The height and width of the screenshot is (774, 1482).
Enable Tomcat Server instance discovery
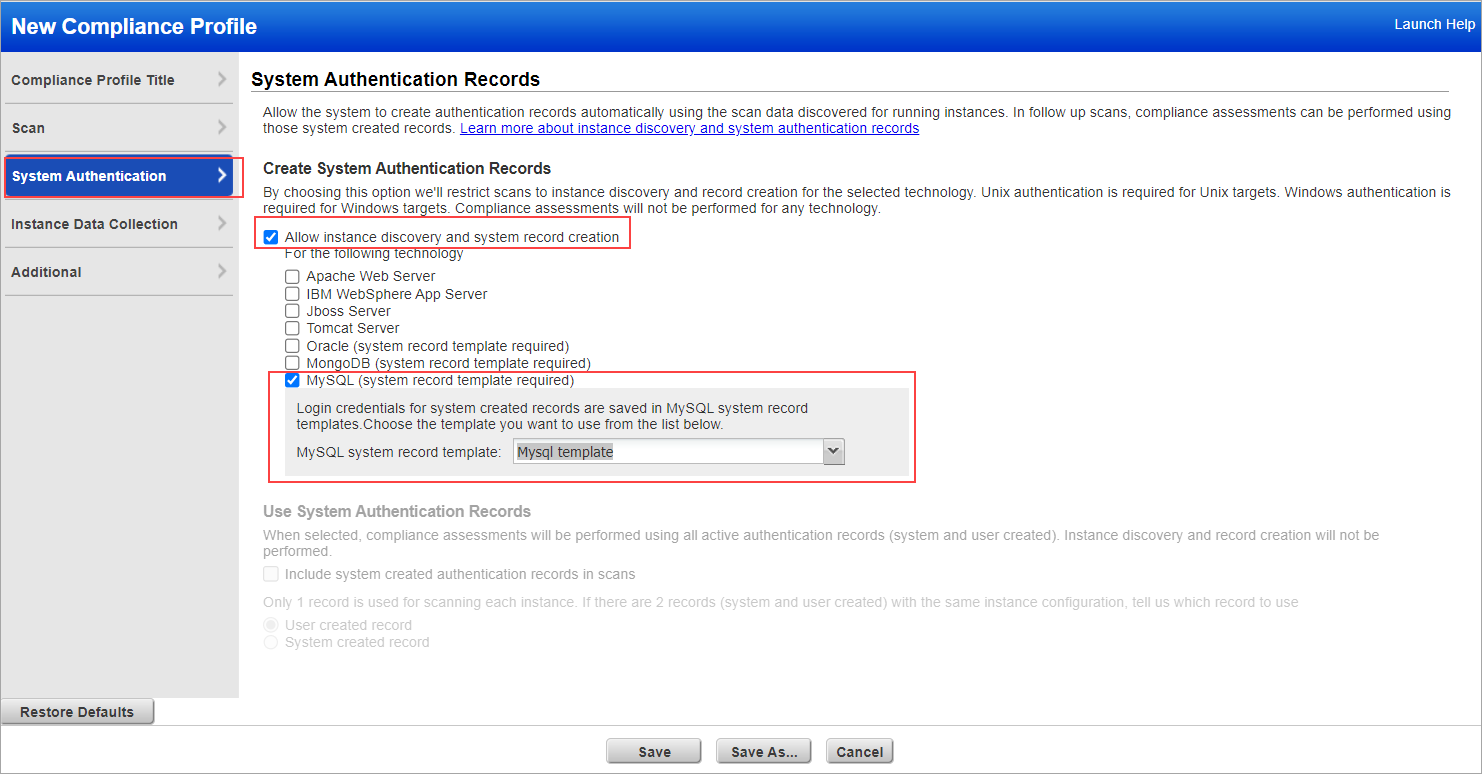(x=292, y=328)
